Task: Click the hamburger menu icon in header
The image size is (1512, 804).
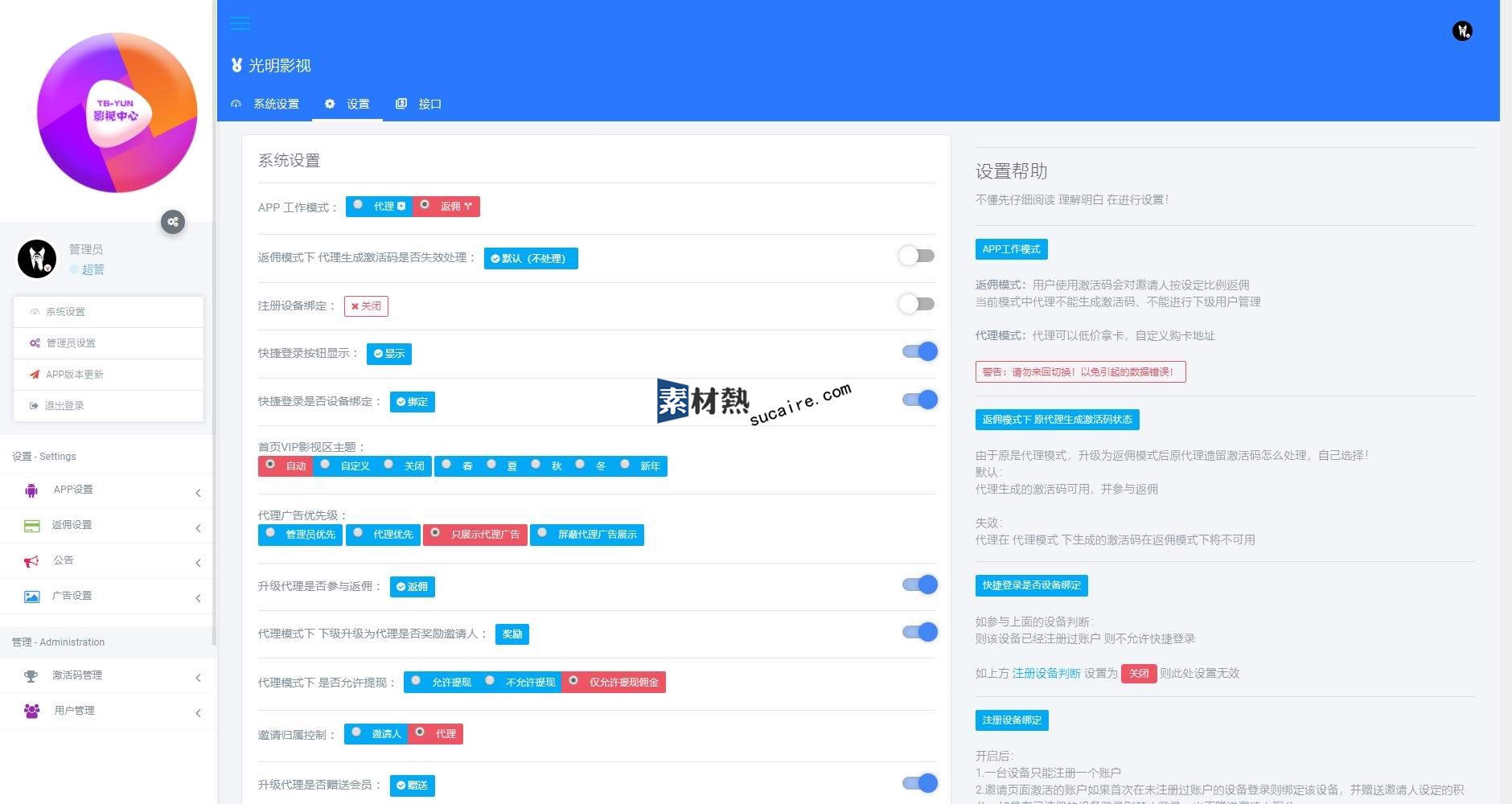Action: tap(240, 23)
